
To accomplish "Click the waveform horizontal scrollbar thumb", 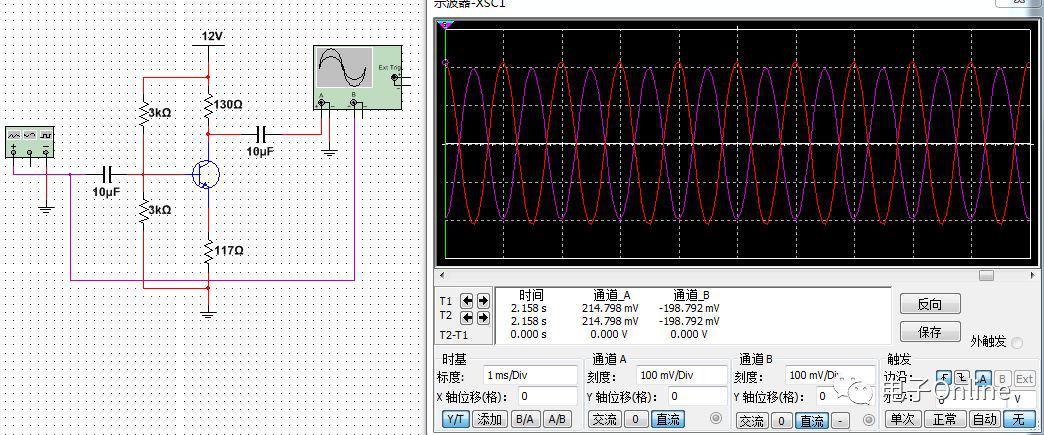I will pos(986,275).
